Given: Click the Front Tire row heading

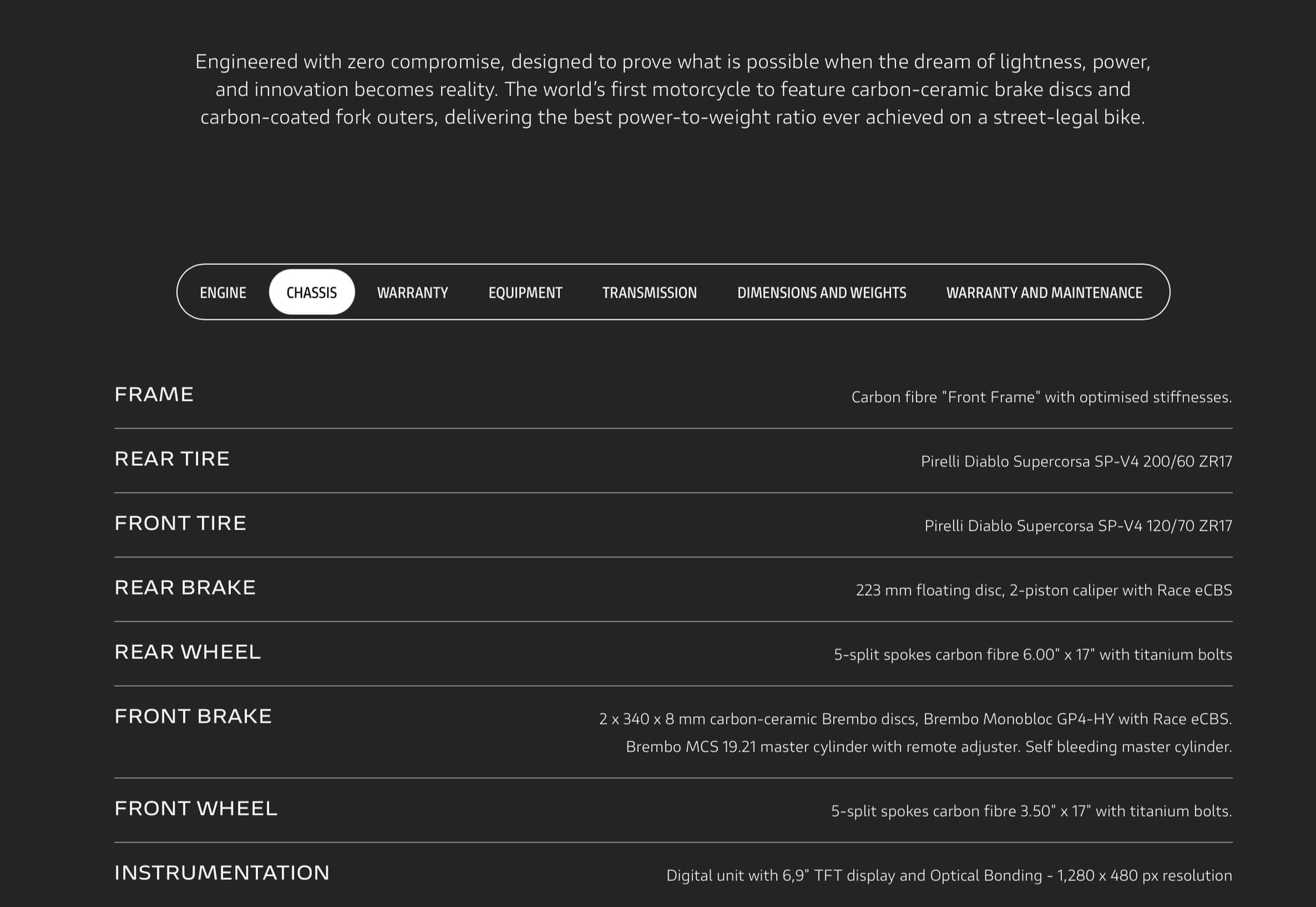Looking at the screenshot, I should click(180, 523).
